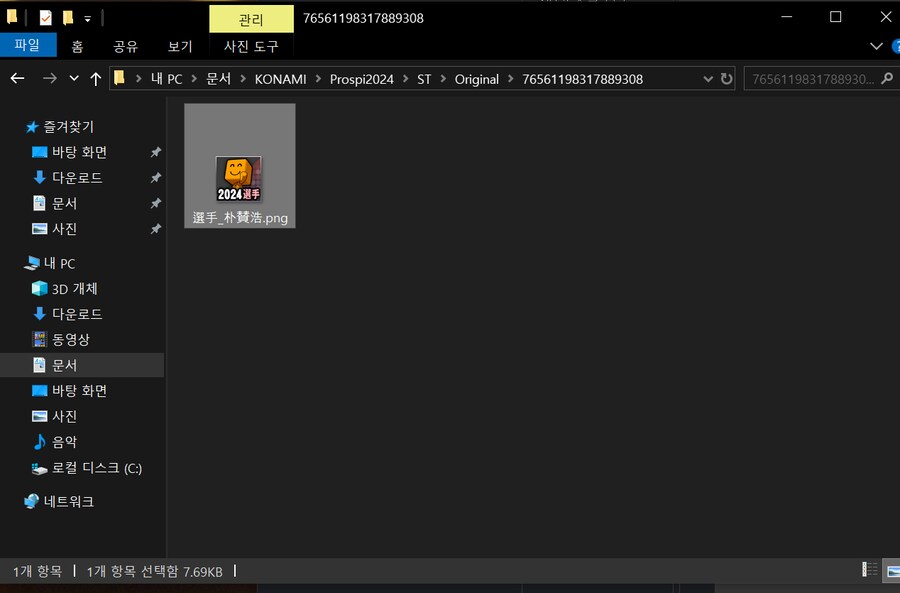Click the Up one level arrow
The image size is (900, 593).
(96, 78)
